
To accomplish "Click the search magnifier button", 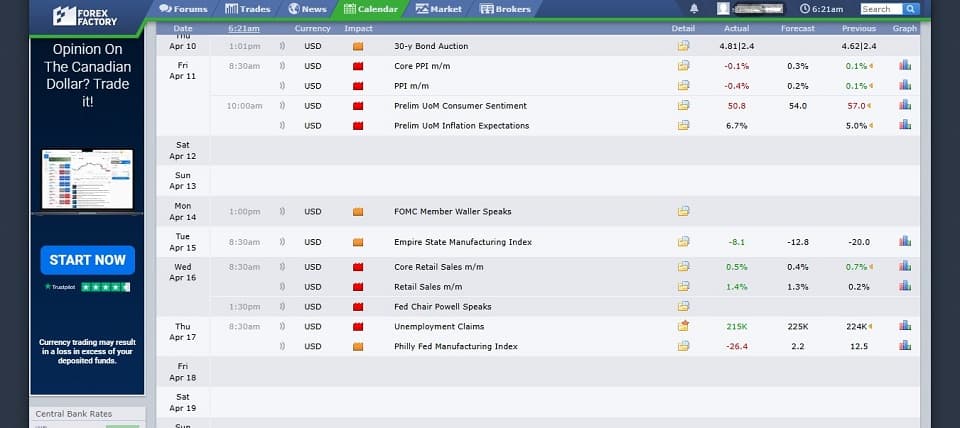I will (911, 9).
